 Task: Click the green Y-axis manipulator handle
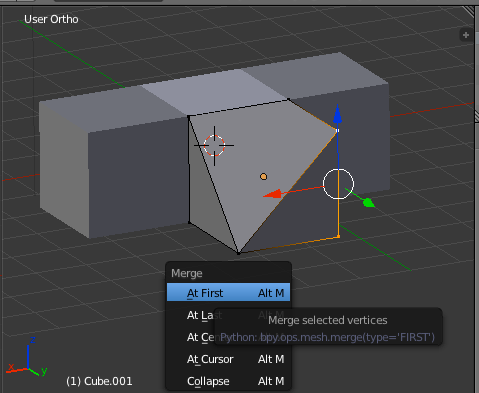coord(368,202)
